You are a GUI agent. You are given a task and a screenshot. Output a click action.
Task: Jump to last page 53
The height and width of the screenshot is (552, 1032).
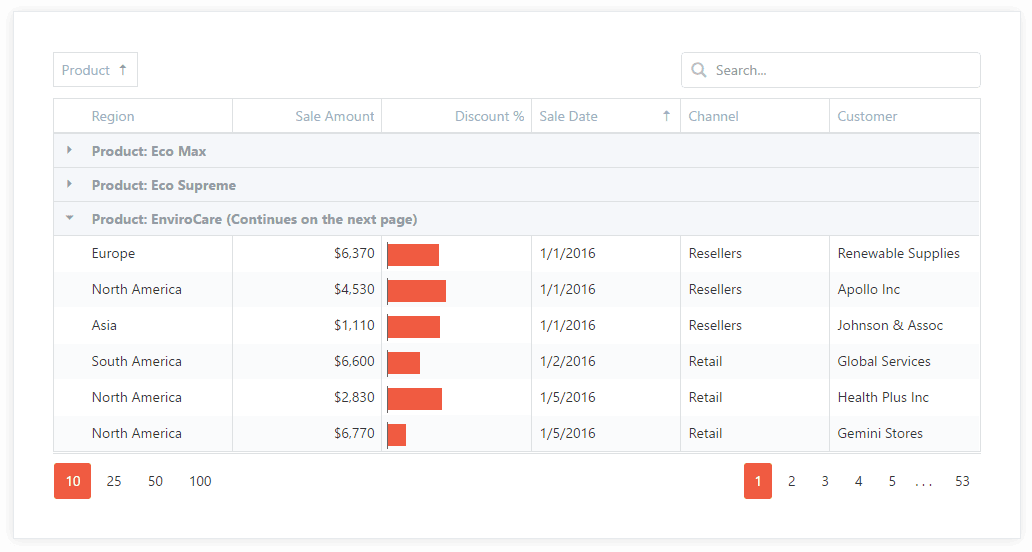coord(962,481)
